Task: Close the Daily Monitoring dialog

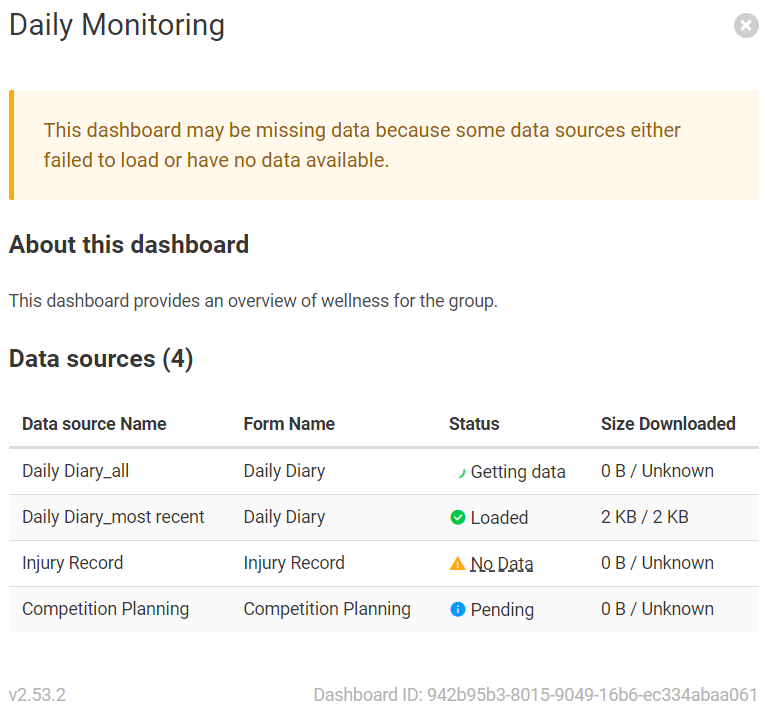Action: 746,25
